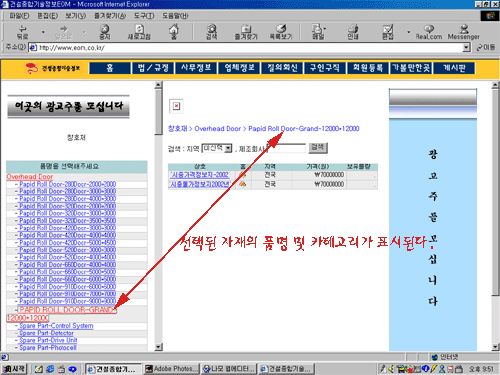Image resolution: width=500 pixels, height=375 pixels.
Task: Open the 즐겨찾기 favorites toolbar icon
Action: (x=246, y=32)
